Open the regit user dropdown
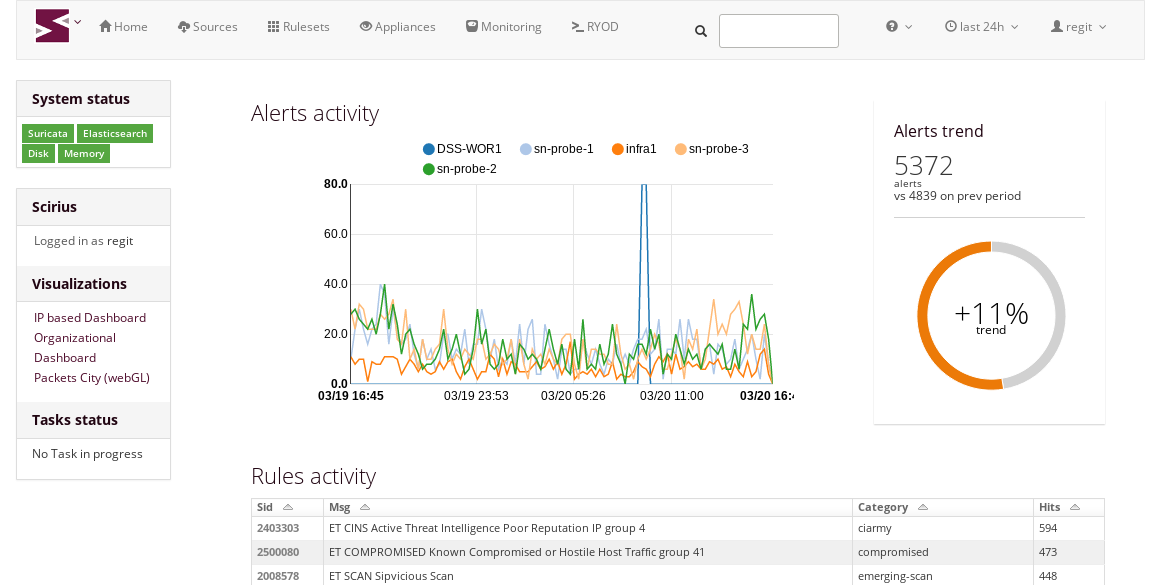1164x585 pixels. coord(1079,27)
